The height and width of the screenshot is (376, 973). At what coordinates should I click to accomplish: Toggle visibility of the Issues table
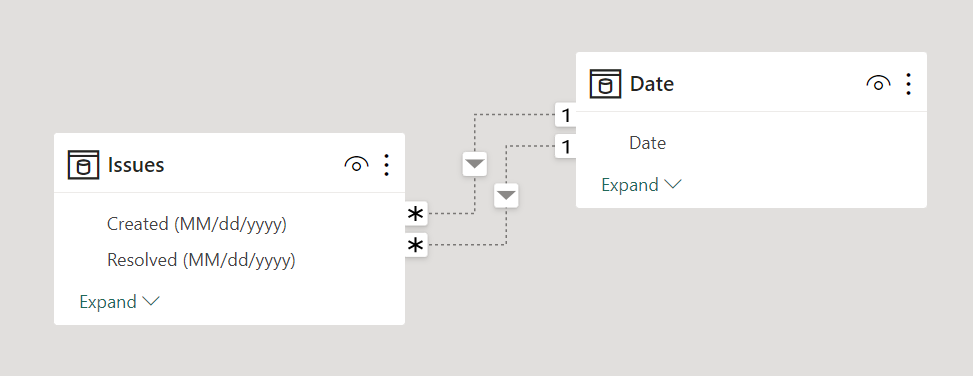[x=356, y=165]
